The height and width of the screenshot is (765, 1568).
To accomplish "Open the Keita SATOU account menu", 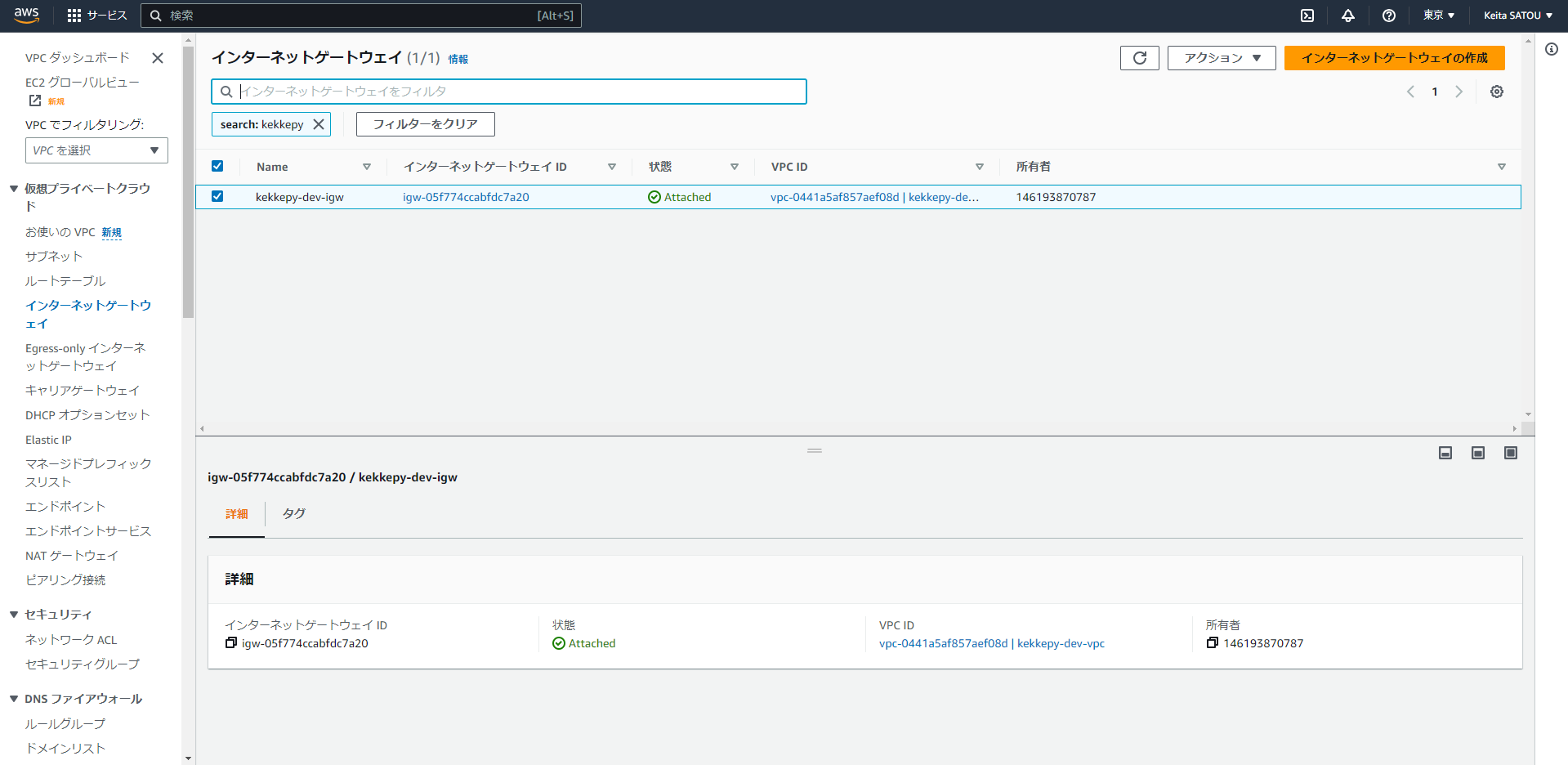I will point(1518,16).
